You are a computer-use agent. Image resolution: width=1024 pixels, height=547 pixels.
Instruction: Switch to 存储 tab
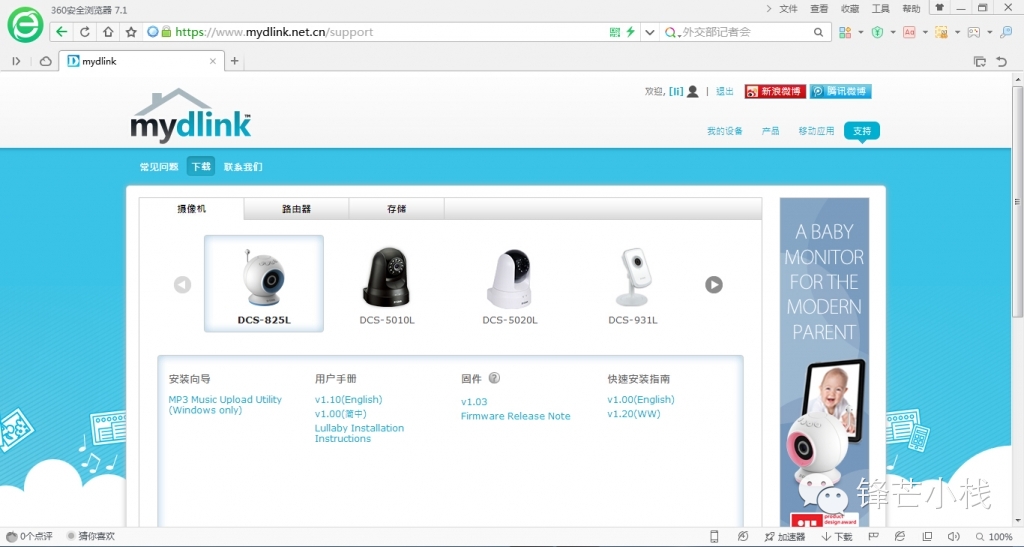click(x=396, y=209)
